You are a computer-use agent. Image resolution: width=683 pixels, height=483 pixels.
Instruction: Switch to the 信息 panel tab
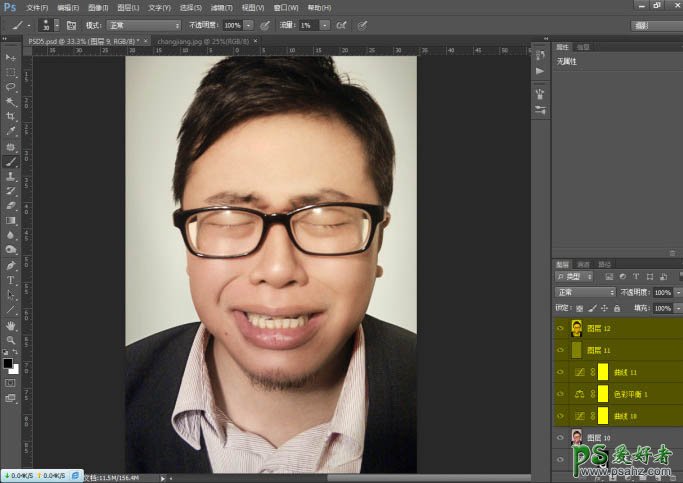point(583,46)
